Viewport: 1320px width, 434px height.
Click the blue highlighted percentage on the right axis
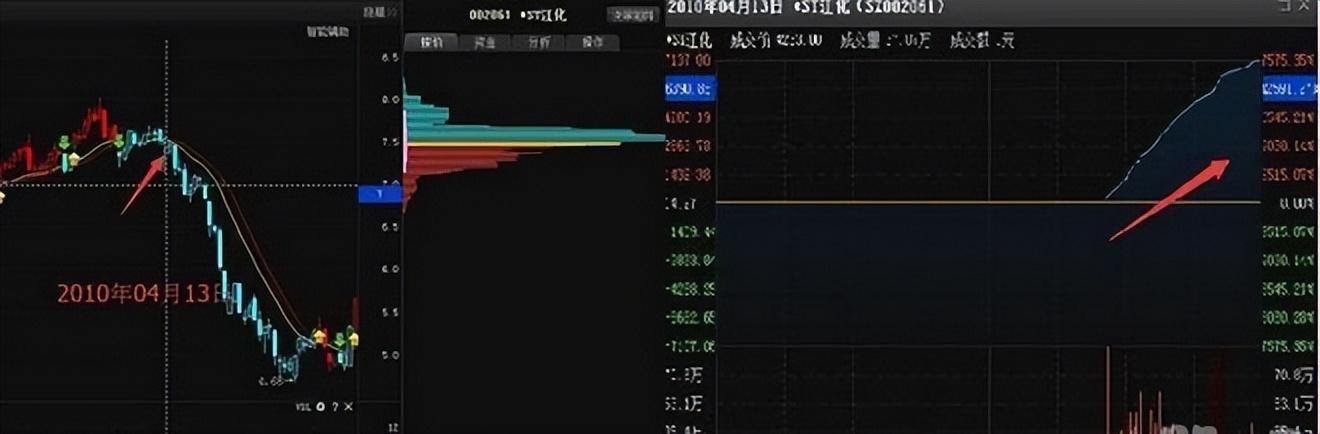[x=1291, y=88]
